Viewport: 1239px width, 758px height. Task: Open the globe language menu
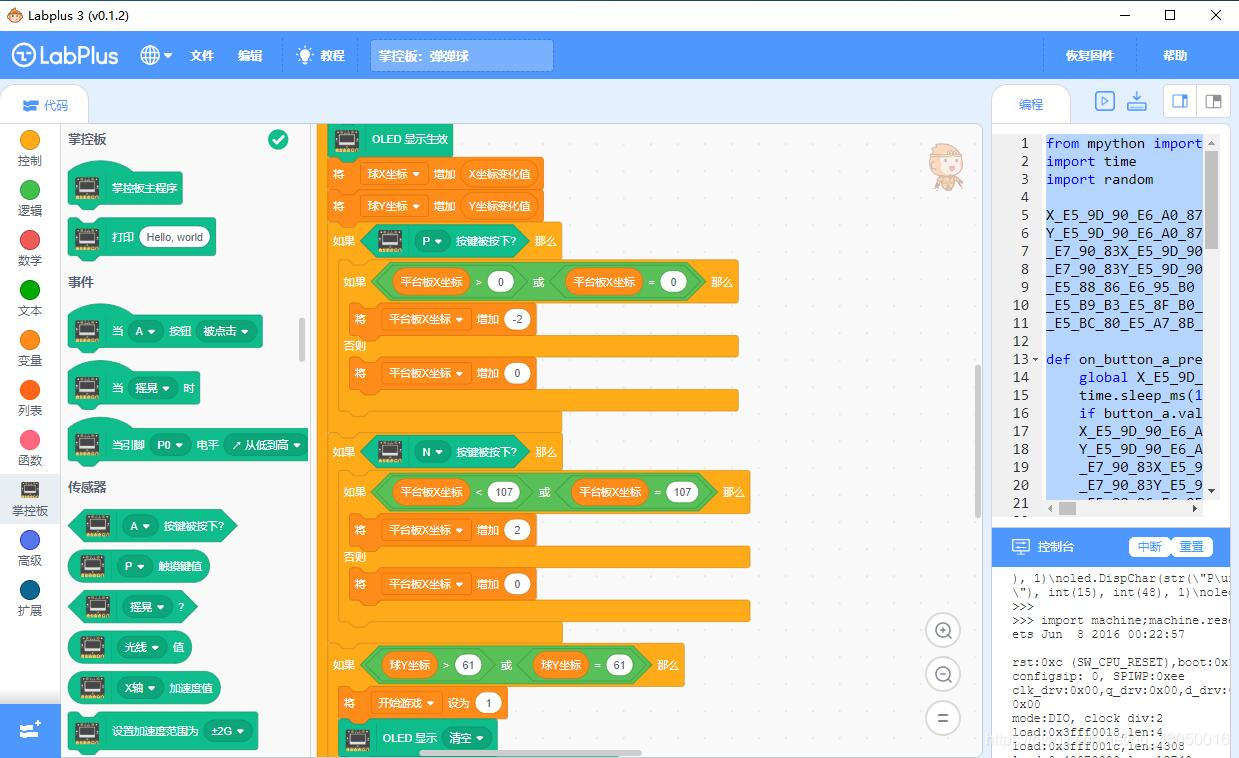(x=156, y=56)
